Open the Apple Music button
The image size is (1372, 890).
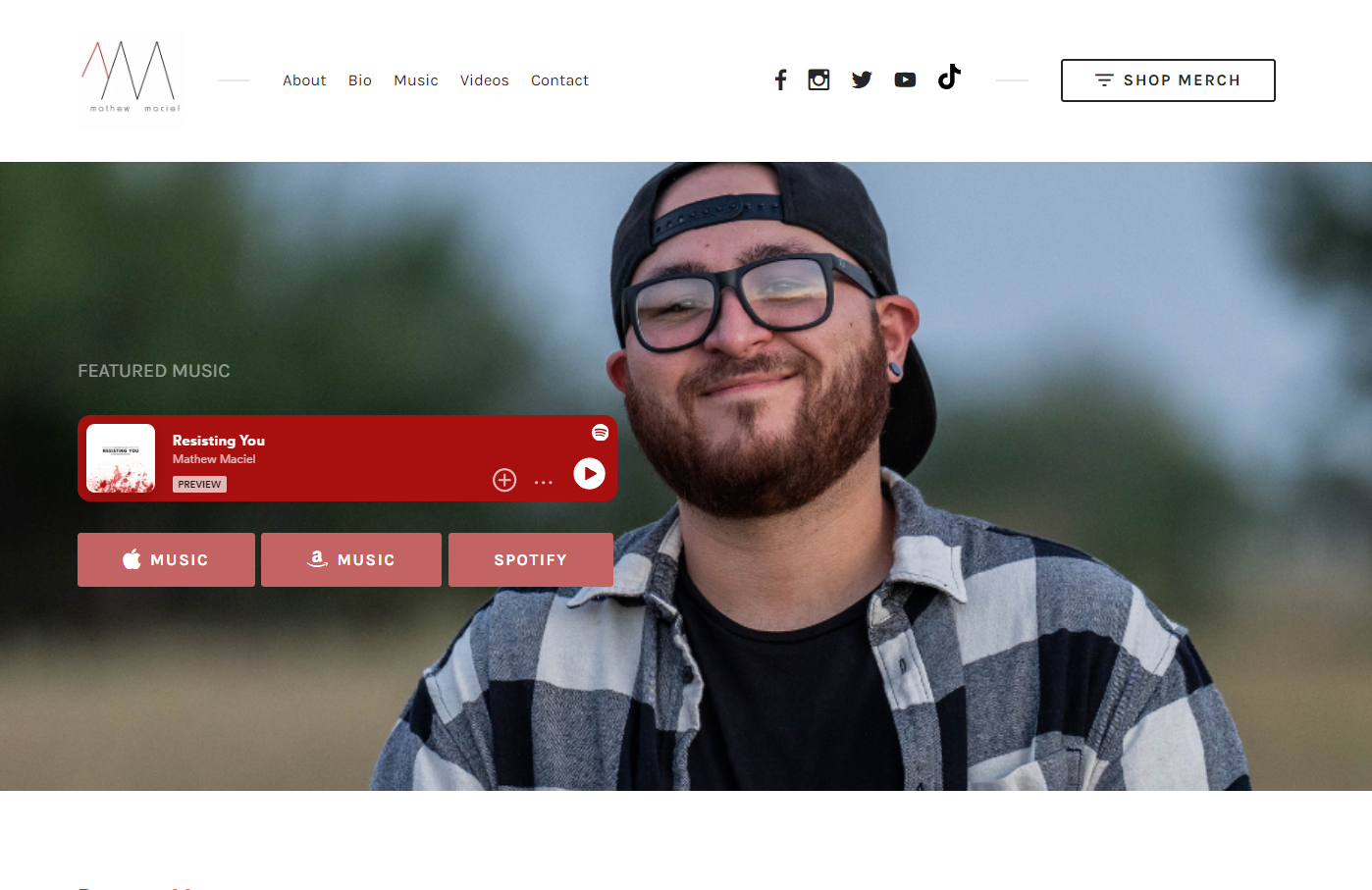[166, 559]
